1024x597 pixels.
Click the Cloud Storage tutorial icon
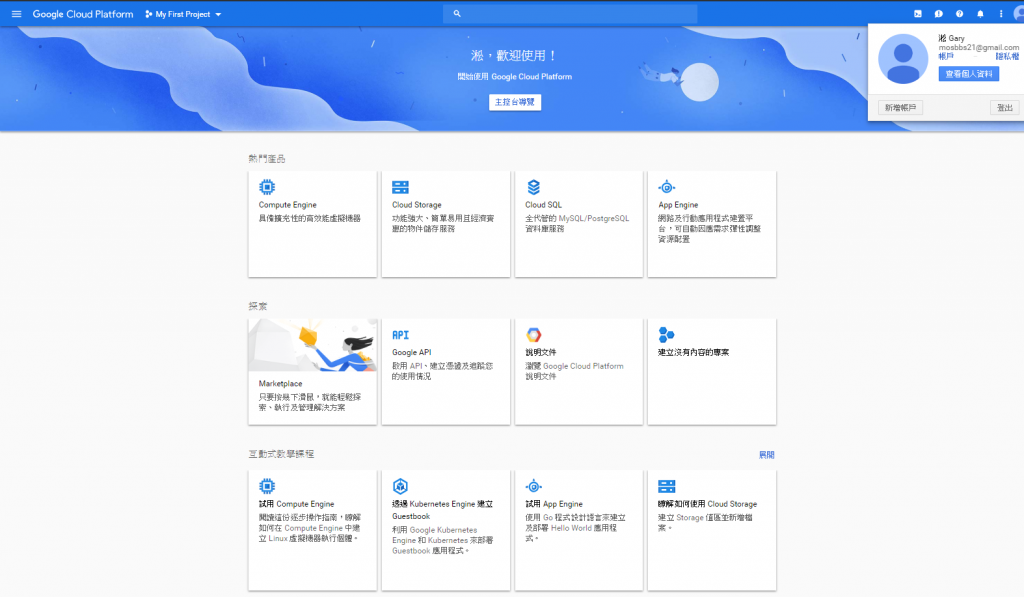pyautogui.click(x=666, y=486)
